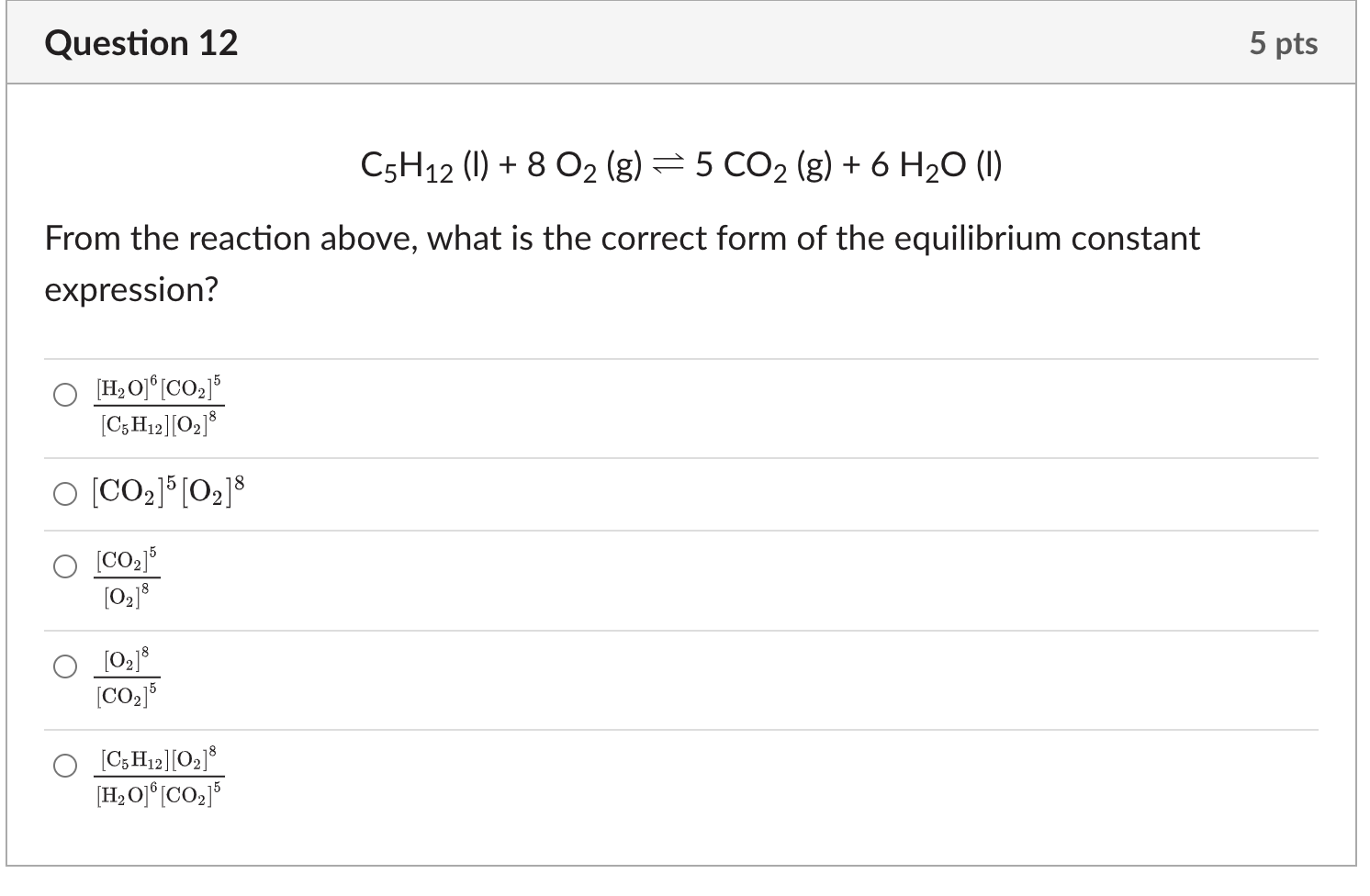Click the Question 12 heading
Screen dimensions: 1370x896
(x=141, y=43)
